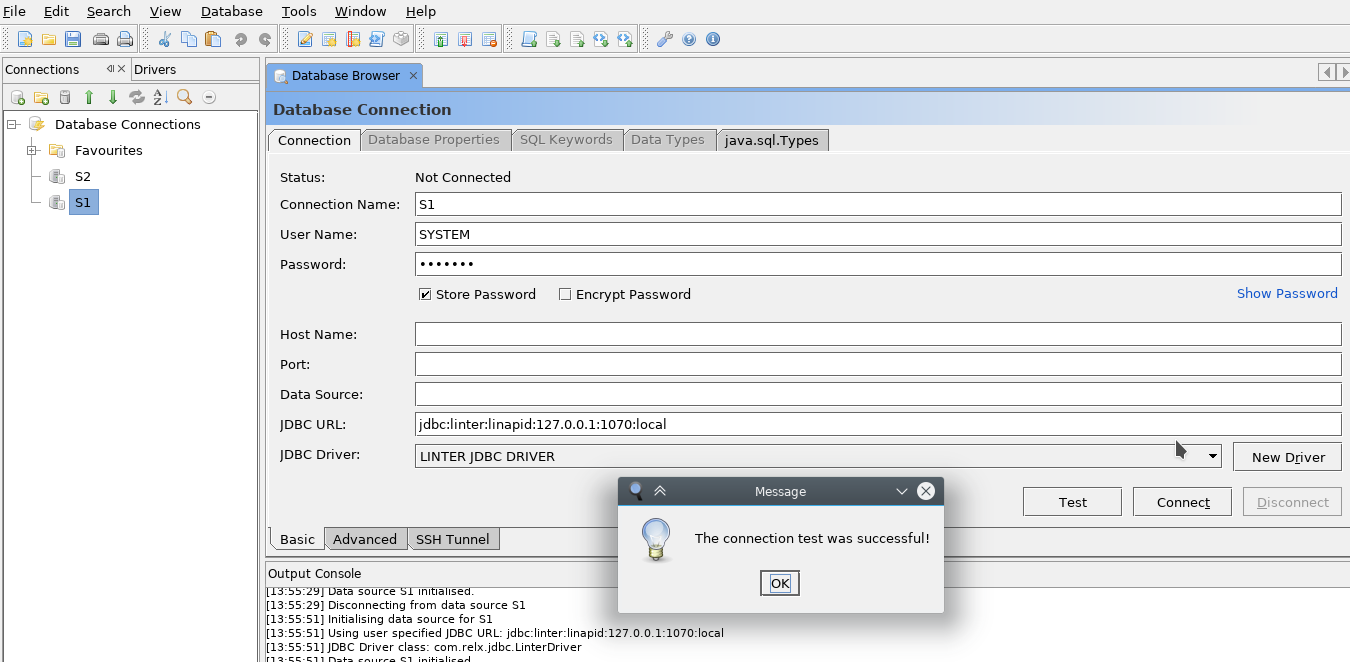The width and height of the screenshot is (1350, 662).
Task: Uncheck the Store Password checkbox
Action: coord(425,295)
